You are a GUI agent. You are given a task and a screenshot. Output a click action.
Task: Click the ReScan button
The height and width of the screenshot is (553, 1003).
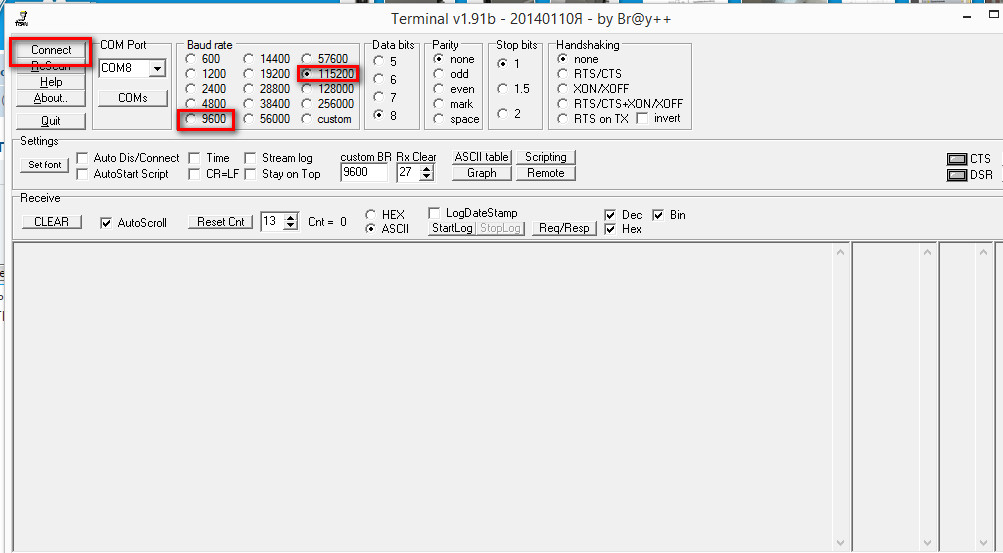point(51,66)
